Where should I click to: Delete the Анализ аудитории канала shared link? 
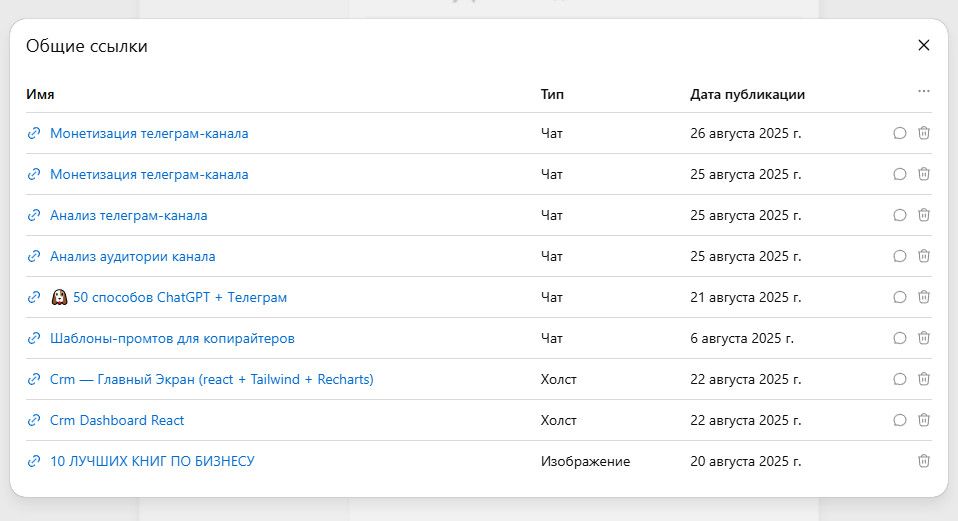point(924,256)
